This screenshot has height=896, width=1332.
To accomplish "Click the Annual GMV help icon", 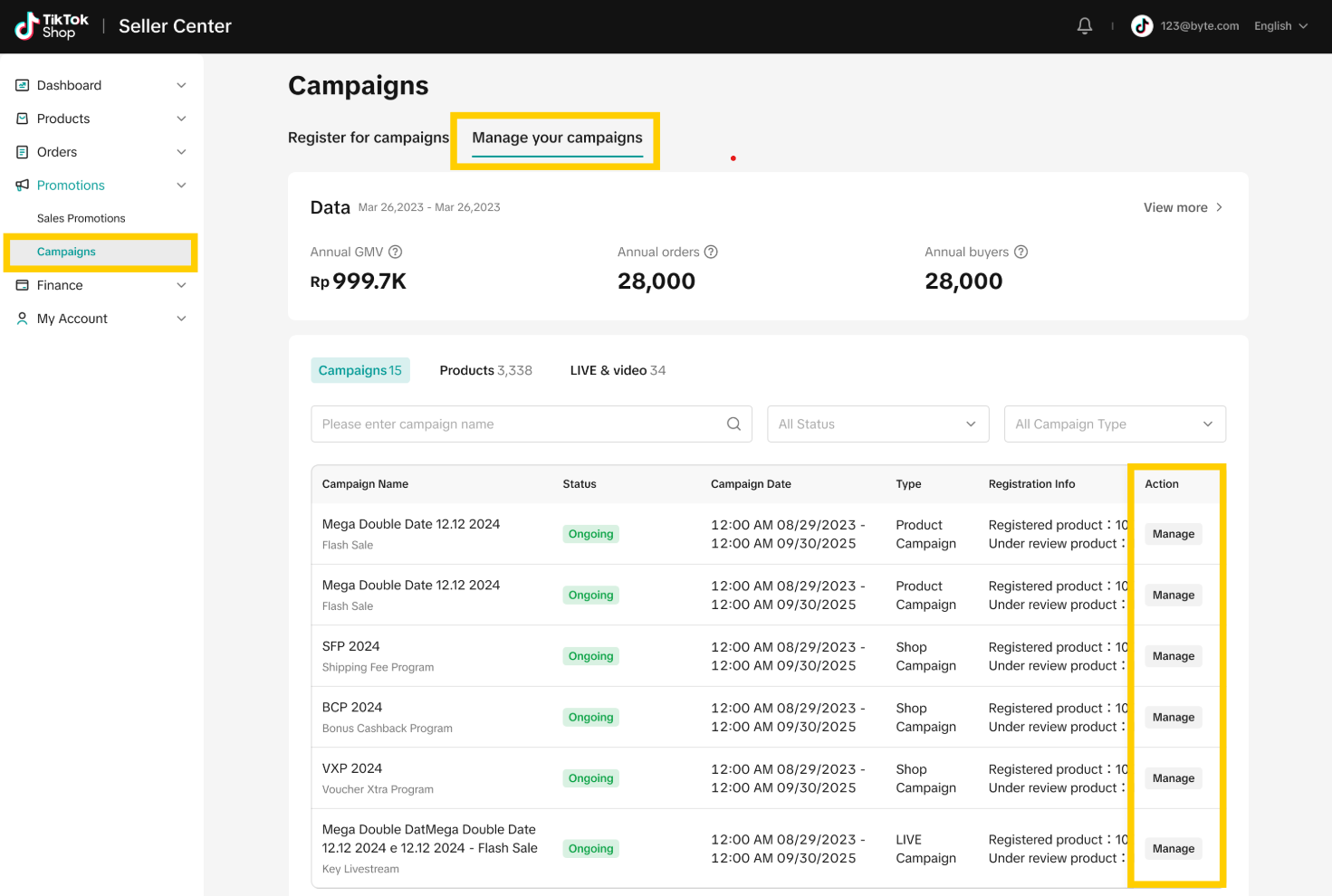I will [395, 252].
